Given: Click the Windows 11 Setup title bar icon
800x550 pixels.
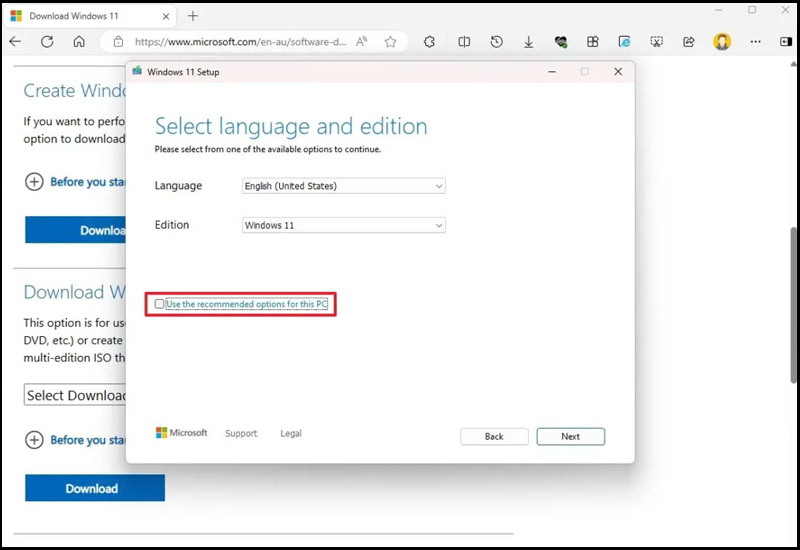Looking at the screenshot, I should pos(137,71).
